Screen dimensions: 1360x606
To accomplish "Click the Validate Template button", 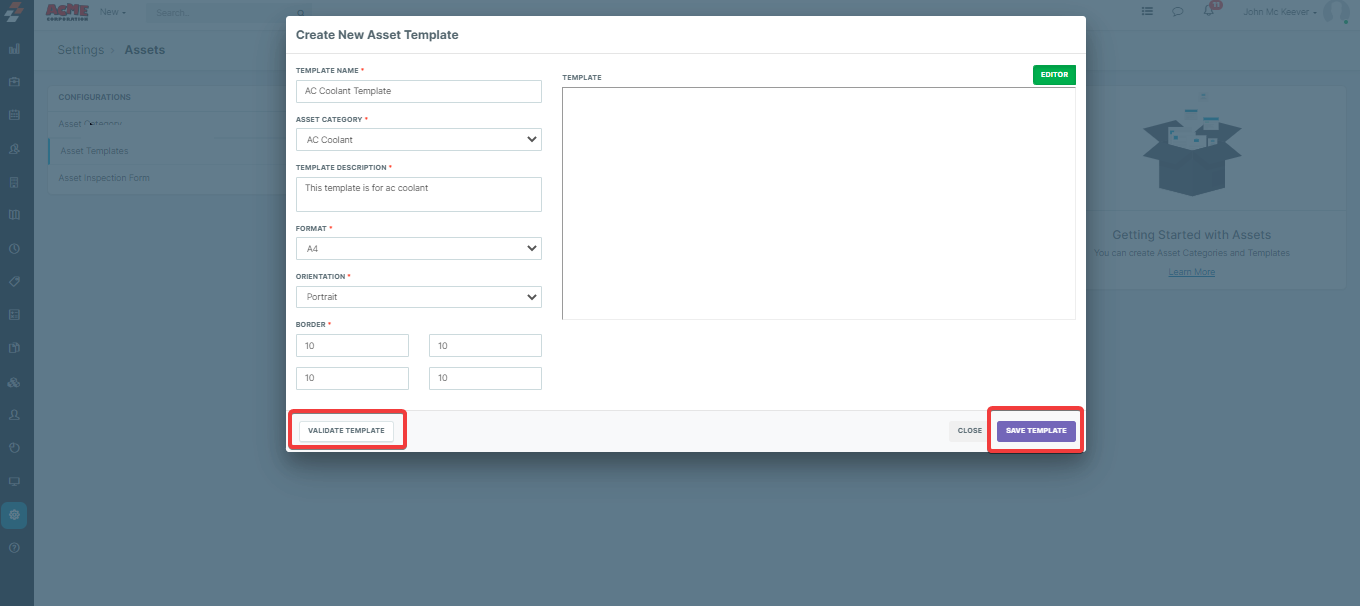I will [x=346, y=431].
